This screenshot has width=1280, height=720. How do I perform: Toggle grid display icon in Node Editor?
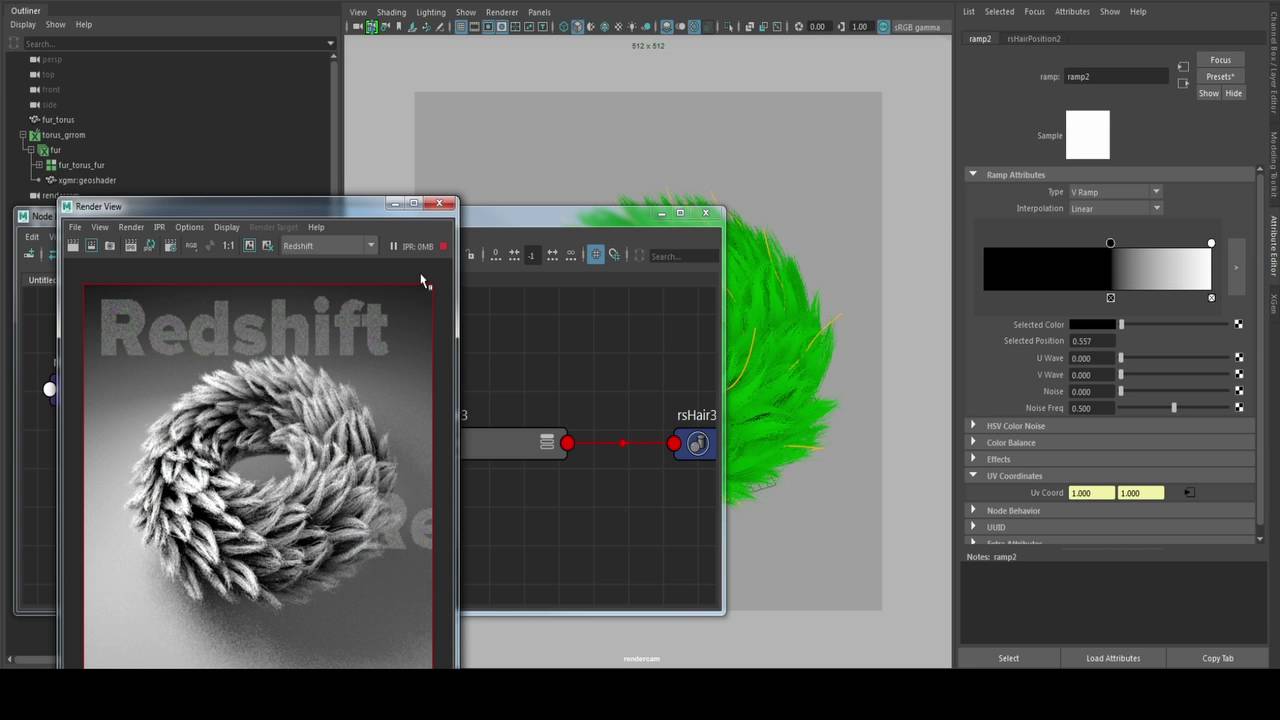point(595,254)
